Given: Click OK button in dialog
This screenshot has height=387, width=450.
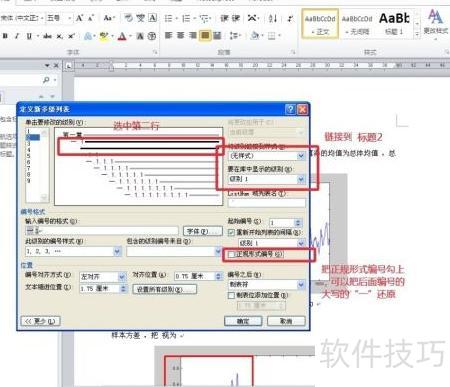Looking at the screenshot, I should click(x=243, y=321).
